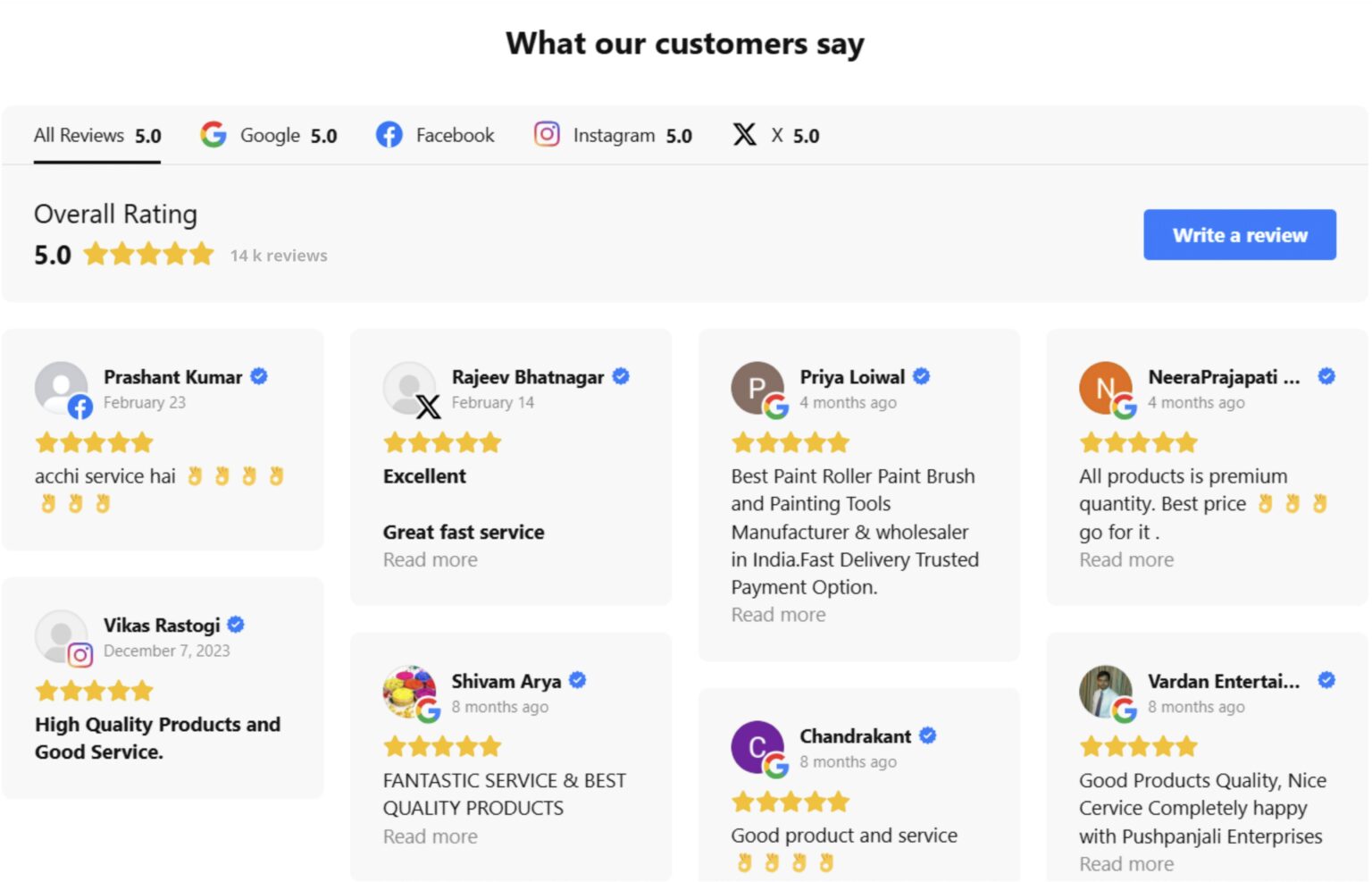Expand Rajeev Bhatnagar's review with Read more
The height and width of the screenshot is (882, 1372).
click(x=431, y=560)
